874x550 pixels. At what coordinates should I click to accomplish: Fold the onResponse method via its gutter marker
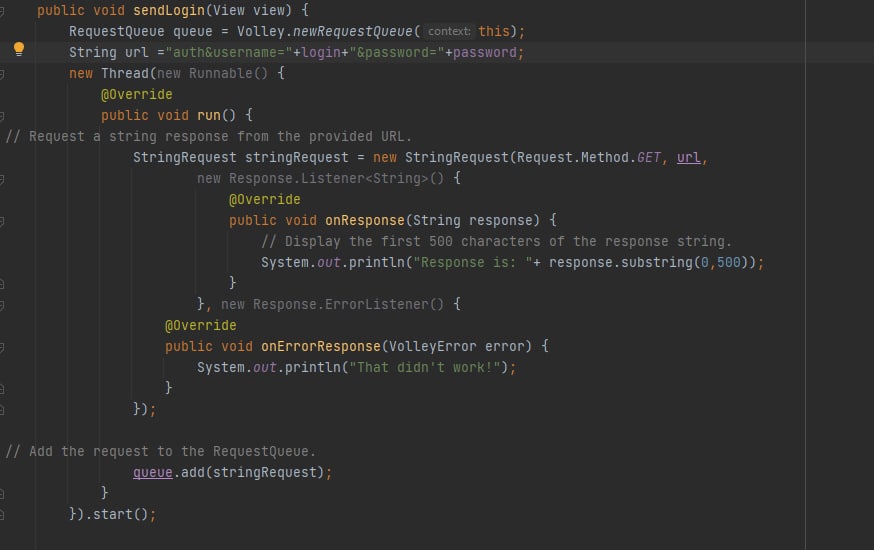pos(2,221)
